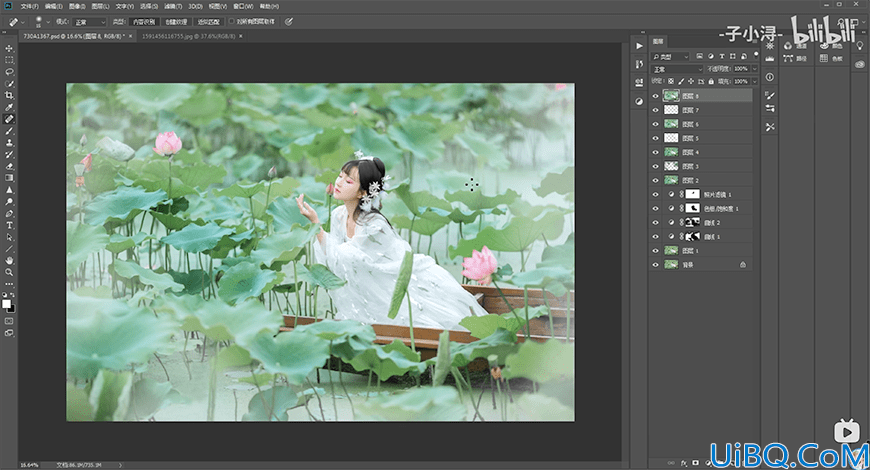Open the Brush settings panel icon

(x=770, y=95)
